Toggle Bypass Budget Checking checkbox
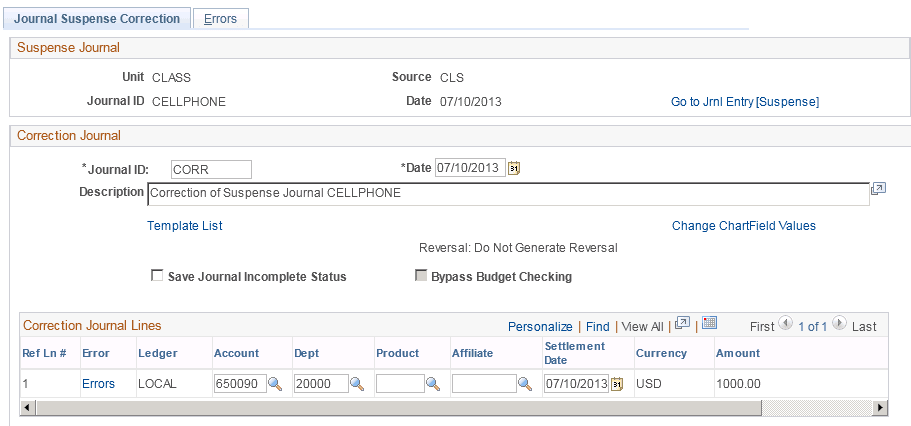 pyautogui.click(x=421, y=275)
